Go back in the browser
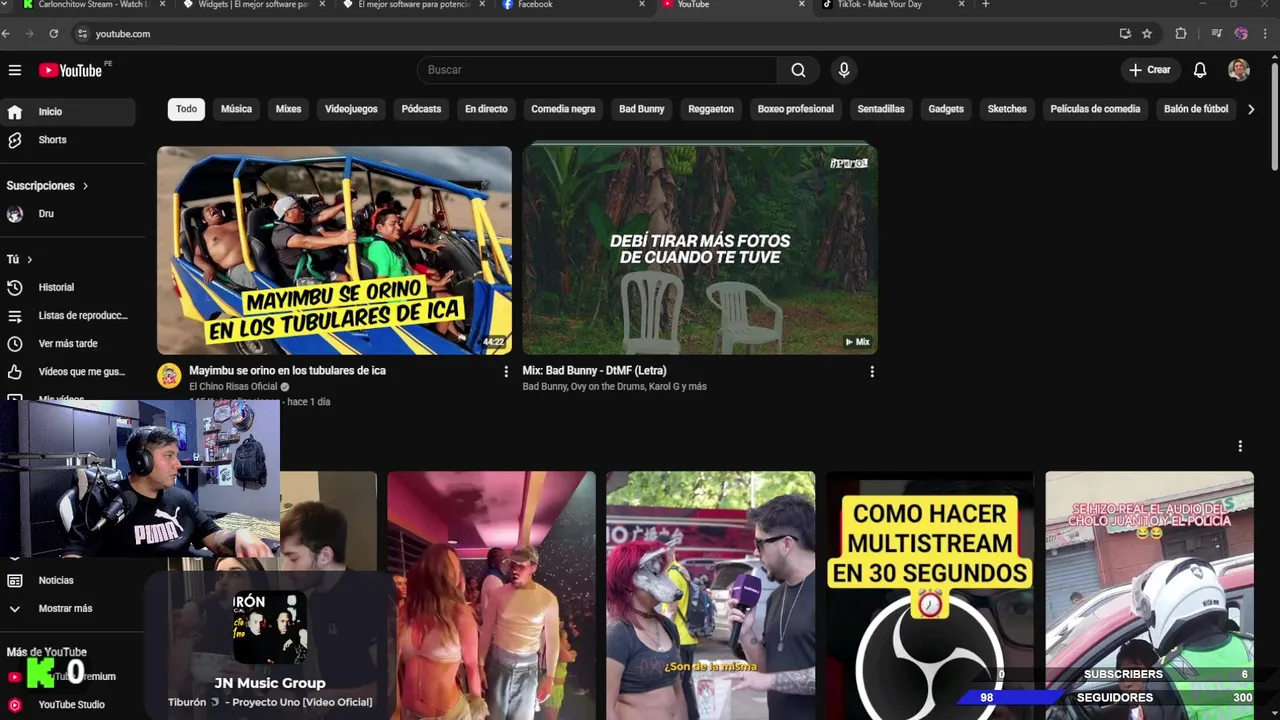 [6, 34]
